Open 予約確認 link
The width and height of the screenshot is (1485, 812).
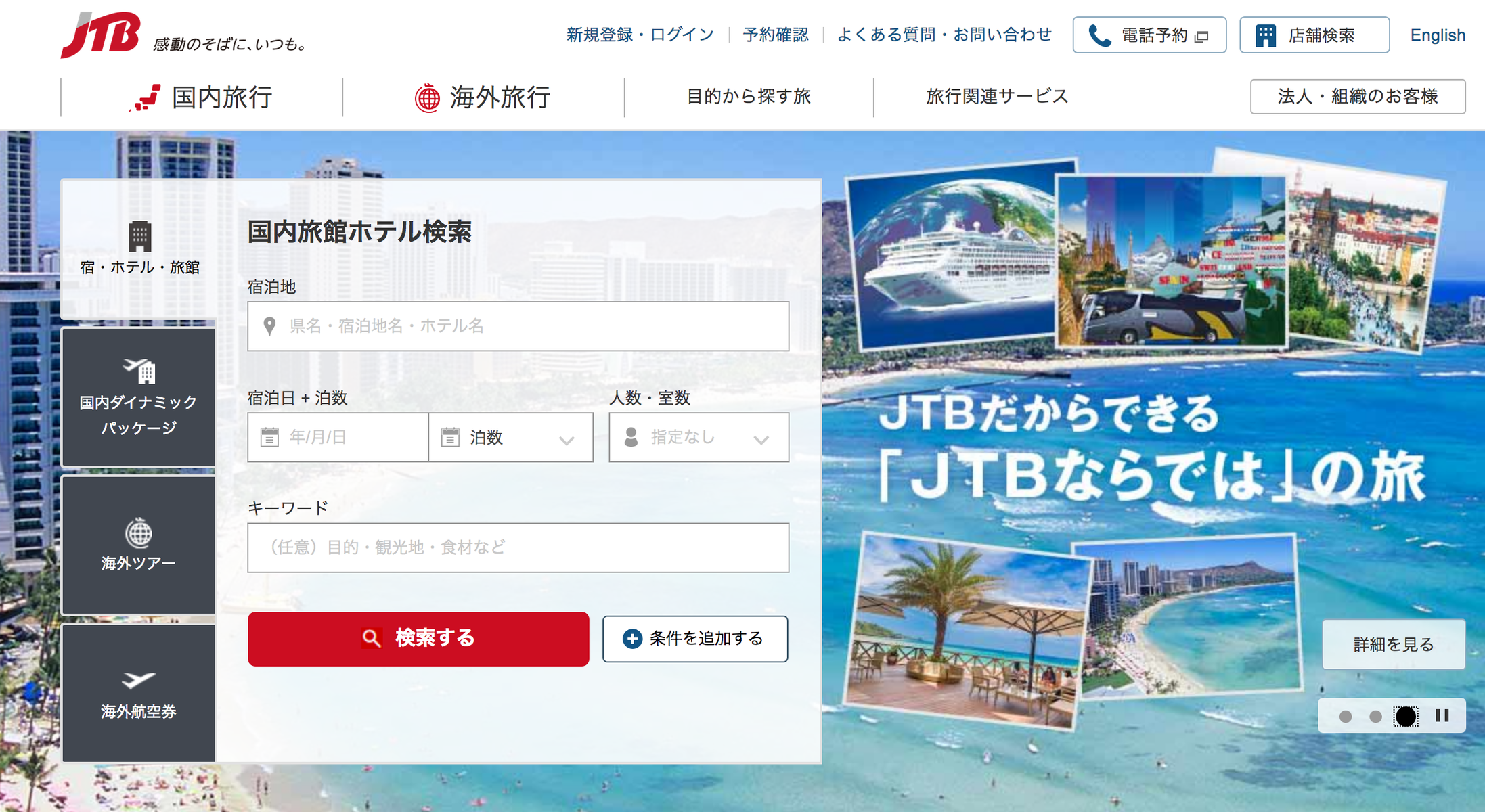point(776,35)
